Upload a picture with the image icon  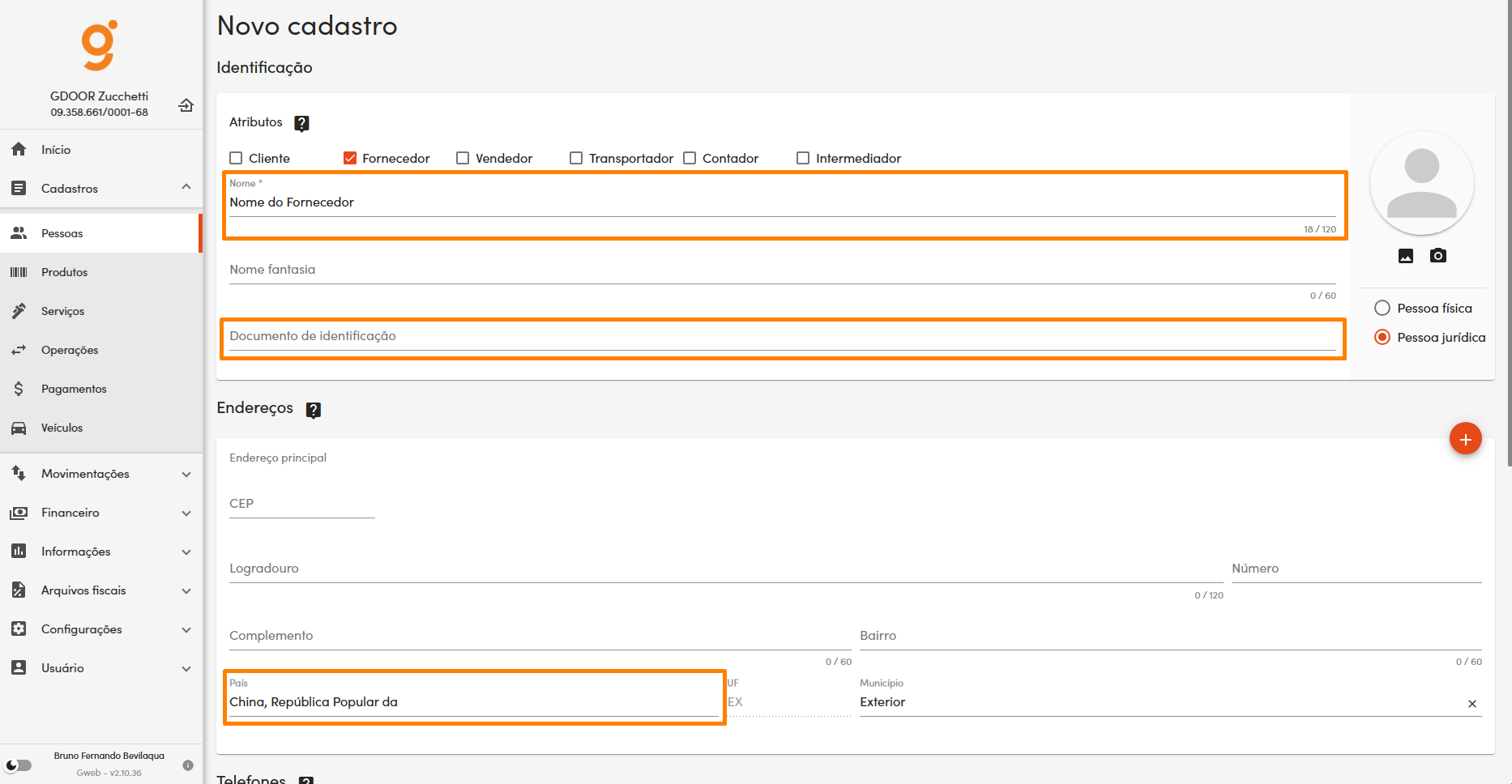point(1406,256)
